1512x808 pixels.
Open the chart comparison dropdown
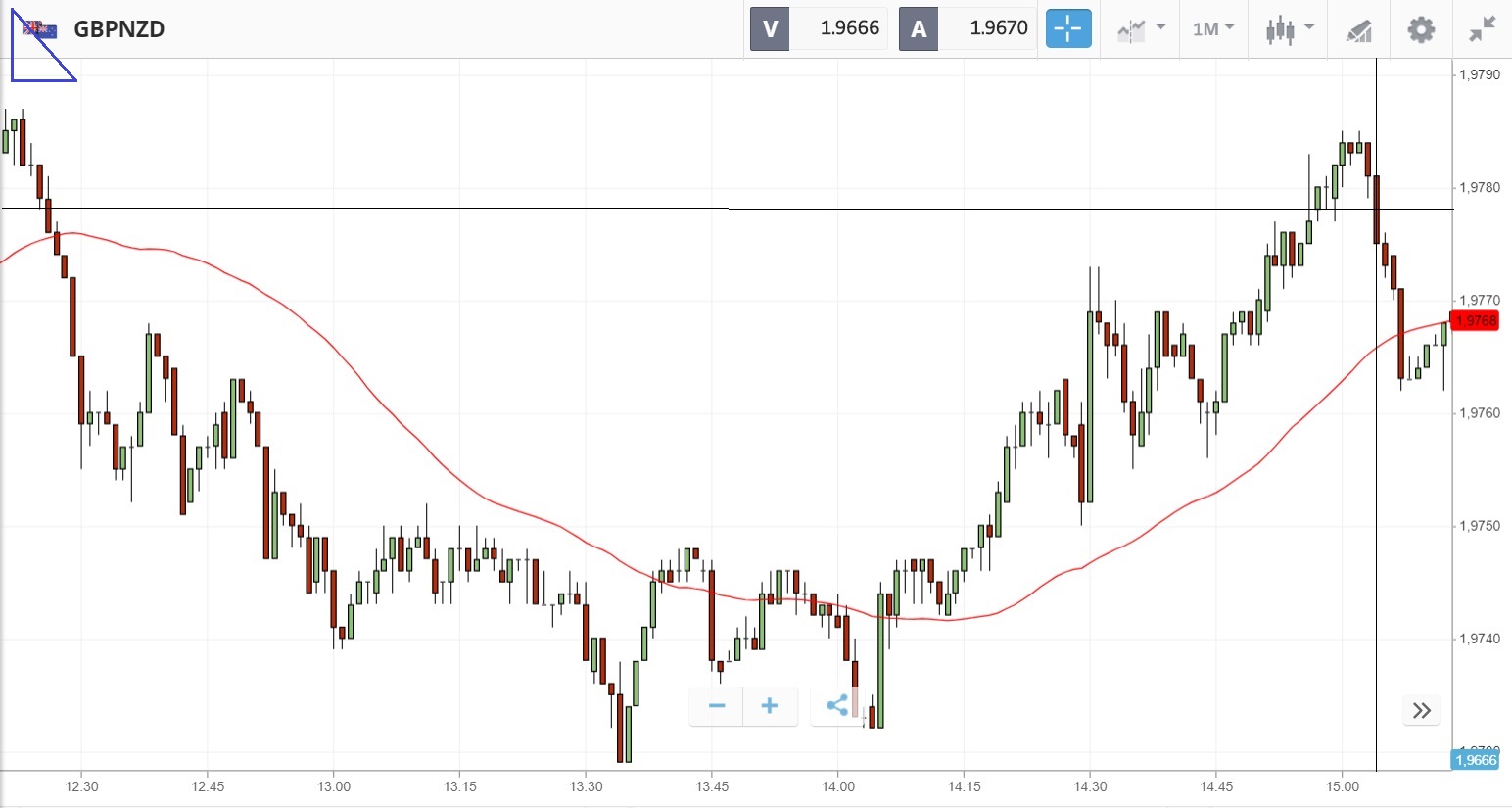[x=1141, y=28]
